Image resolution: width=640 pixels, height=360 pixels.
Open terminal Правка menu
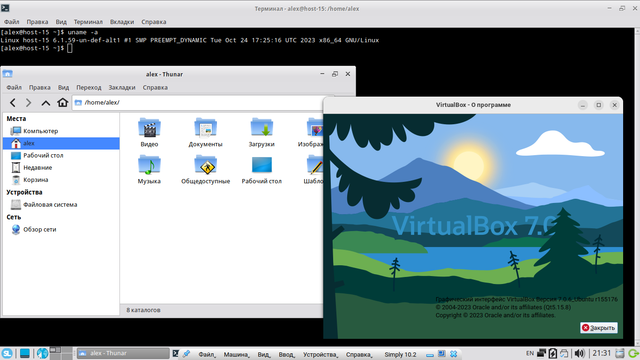[x=37, y=22]
